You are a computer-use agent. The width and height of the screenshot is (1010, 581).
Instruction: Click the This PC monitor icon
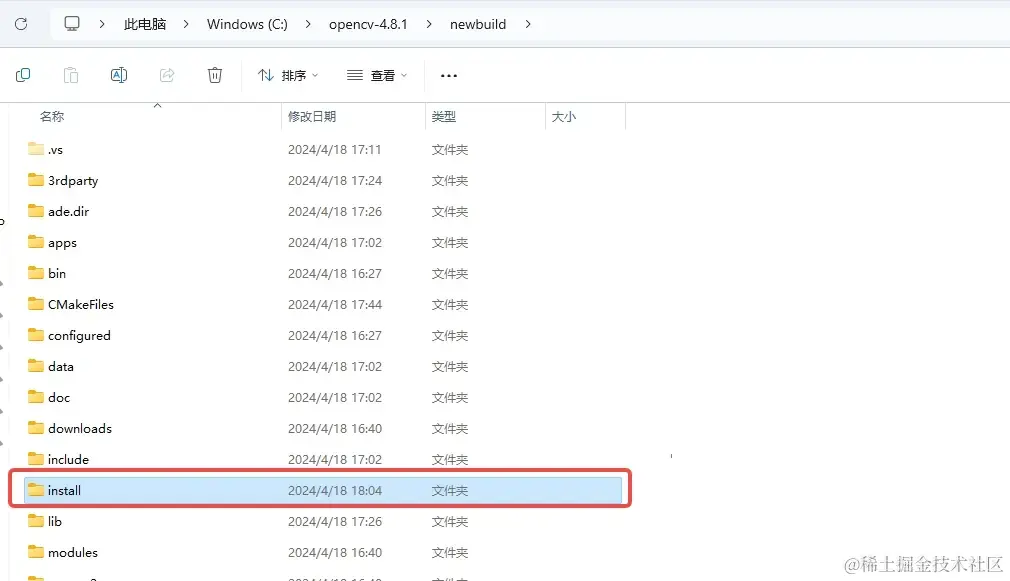coord(71,24)
